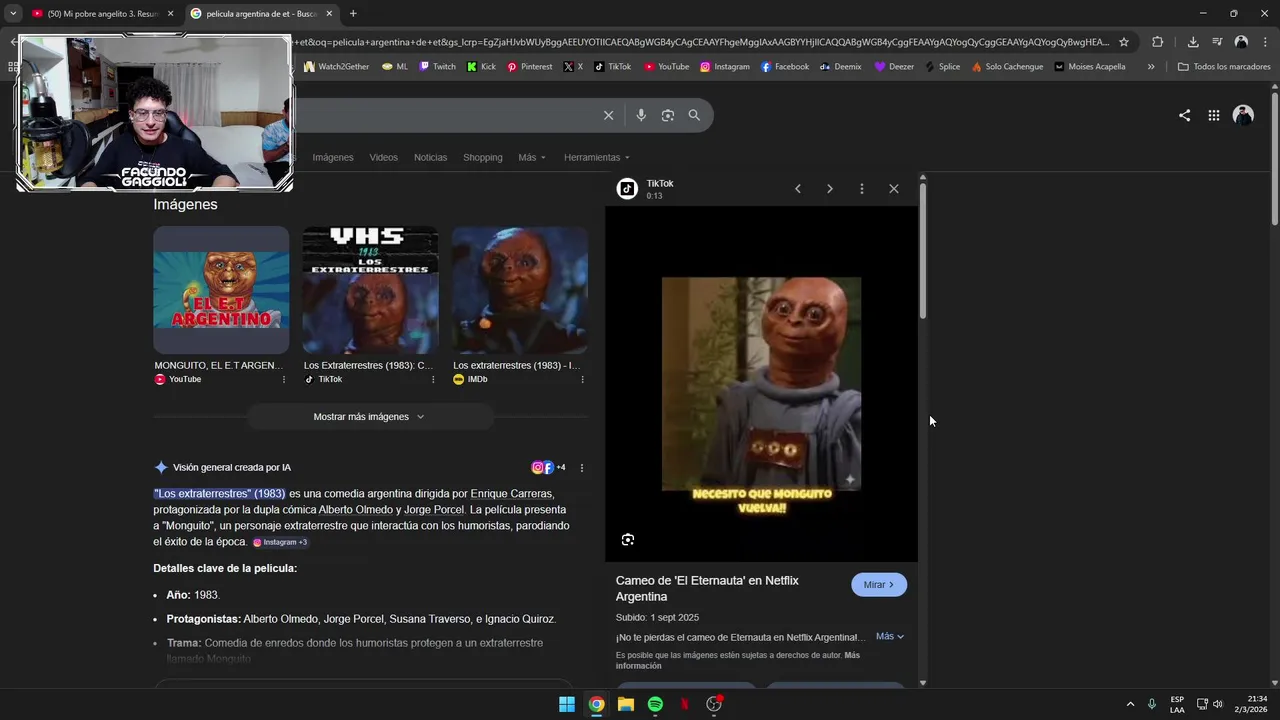Image resolution: width=1280 pixels, height=720 pixels.
Task: Open the Pinterest bookmark
Action: pyautogui.click(x=529, y=67)
